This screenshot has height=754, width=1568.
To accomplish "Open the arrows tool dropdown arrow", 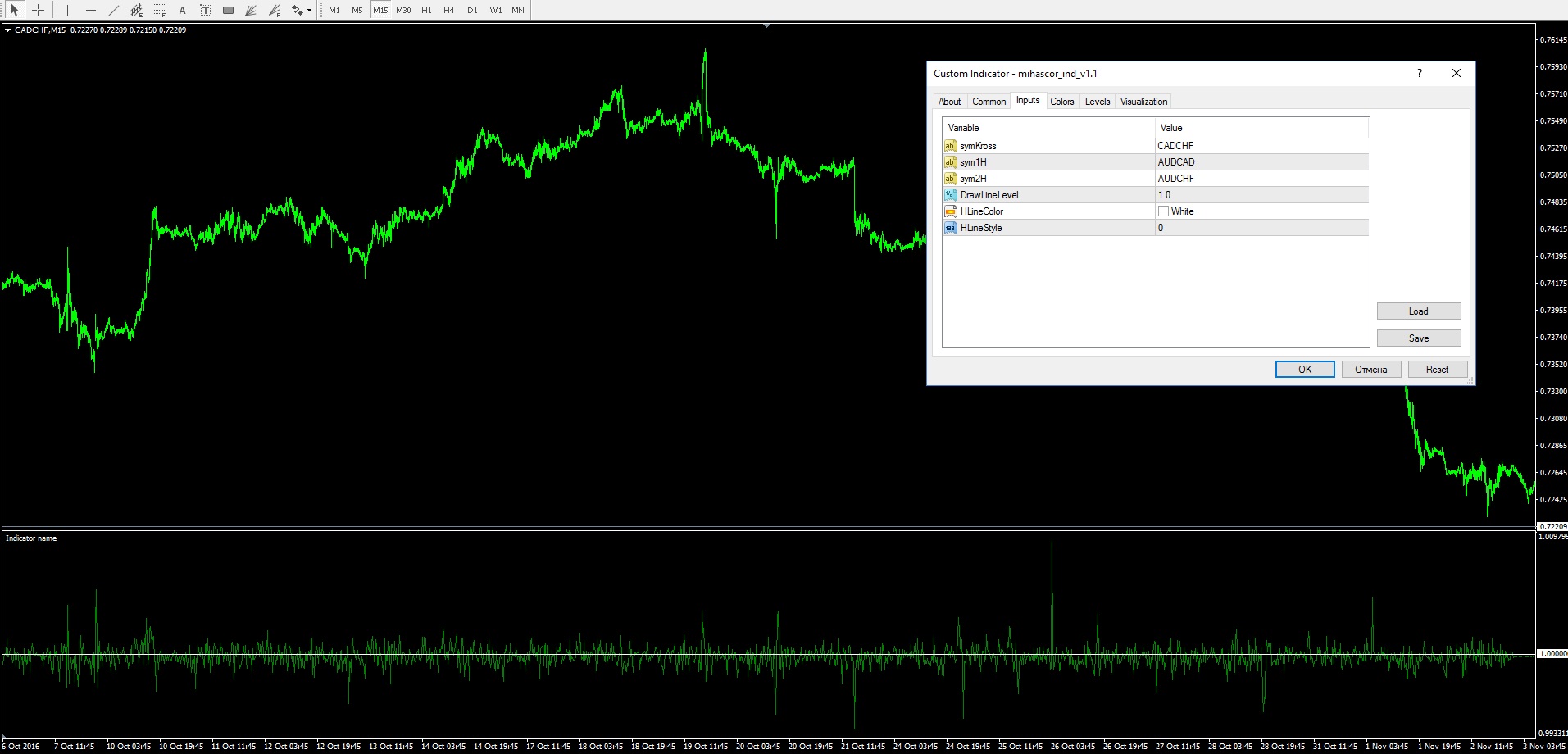I will coord(309,11).
